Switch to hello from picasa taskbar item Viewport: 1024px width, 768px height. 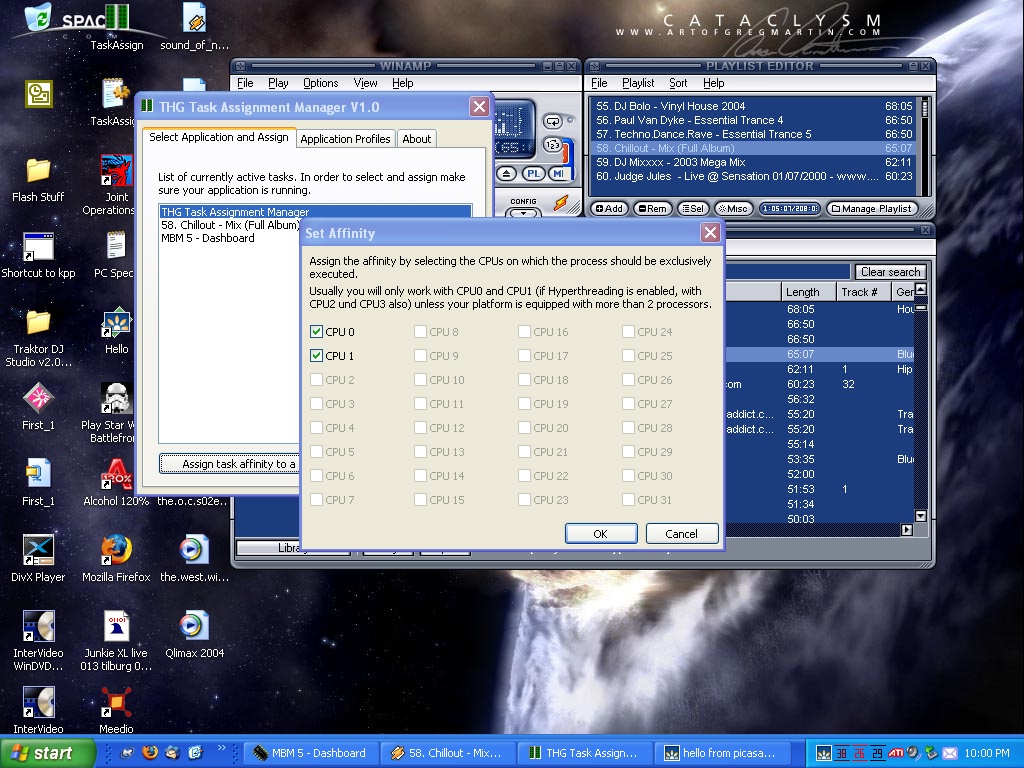coord(724,753)
